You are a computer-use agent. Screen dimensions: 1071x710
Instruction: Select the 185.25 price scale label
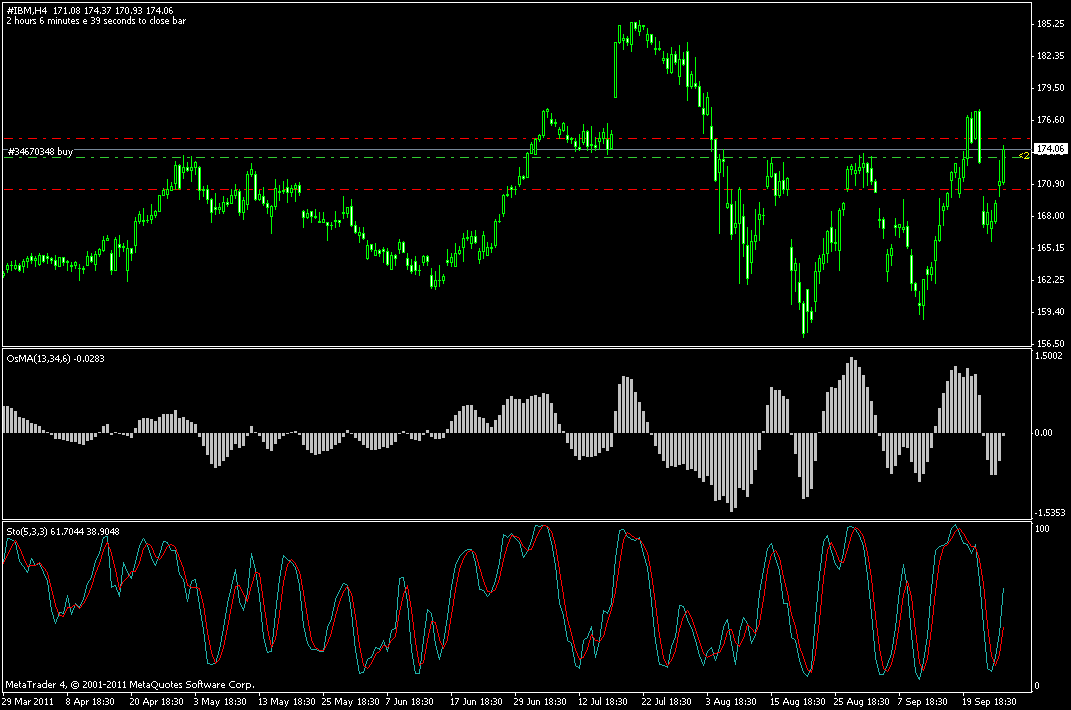pyautogui.click(x=1051, y=24)
